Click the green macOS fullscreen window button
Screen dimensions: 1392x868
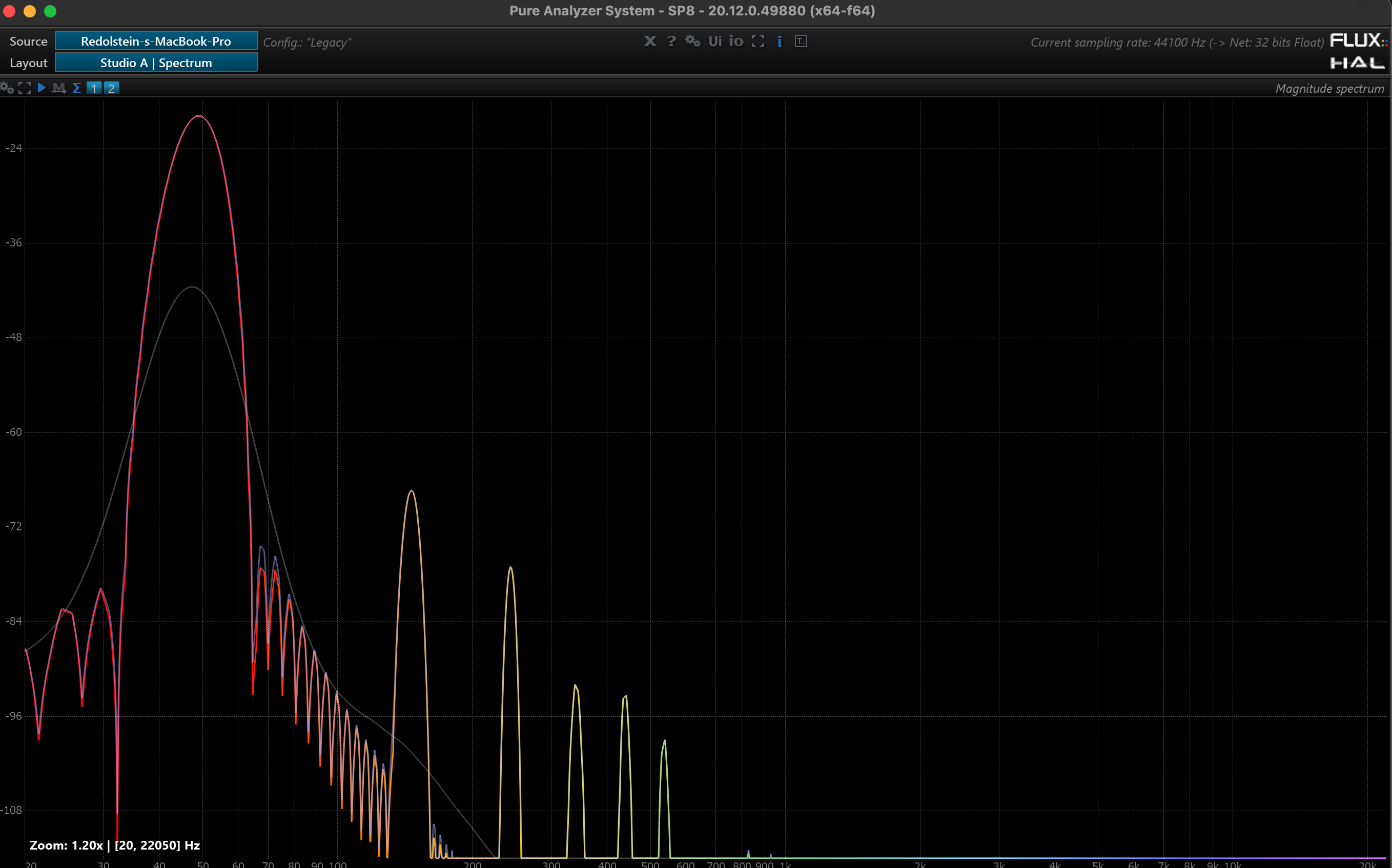(51, 11)
